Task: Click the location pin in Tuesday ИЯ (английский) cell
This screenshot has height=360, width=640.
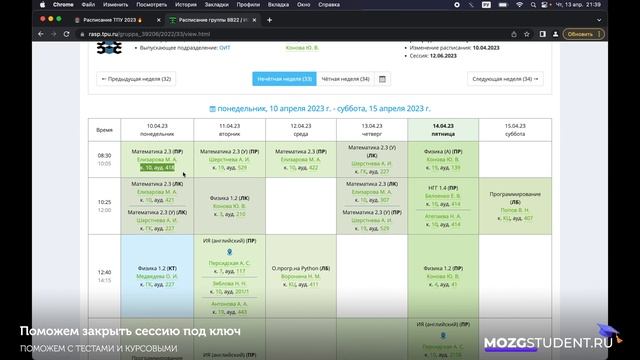Action: [229, 252]
